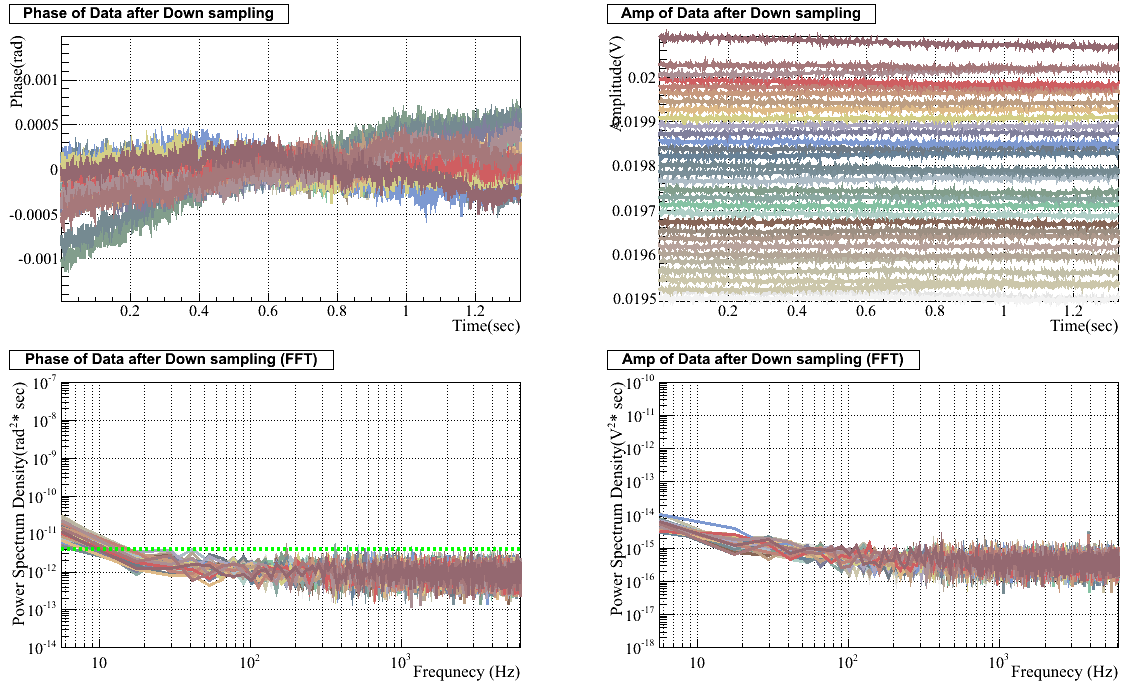This screenshot has height=685, width=1130.
Task: Click the green dotted threshold line in phase FFT
Action: coord(300,549)
